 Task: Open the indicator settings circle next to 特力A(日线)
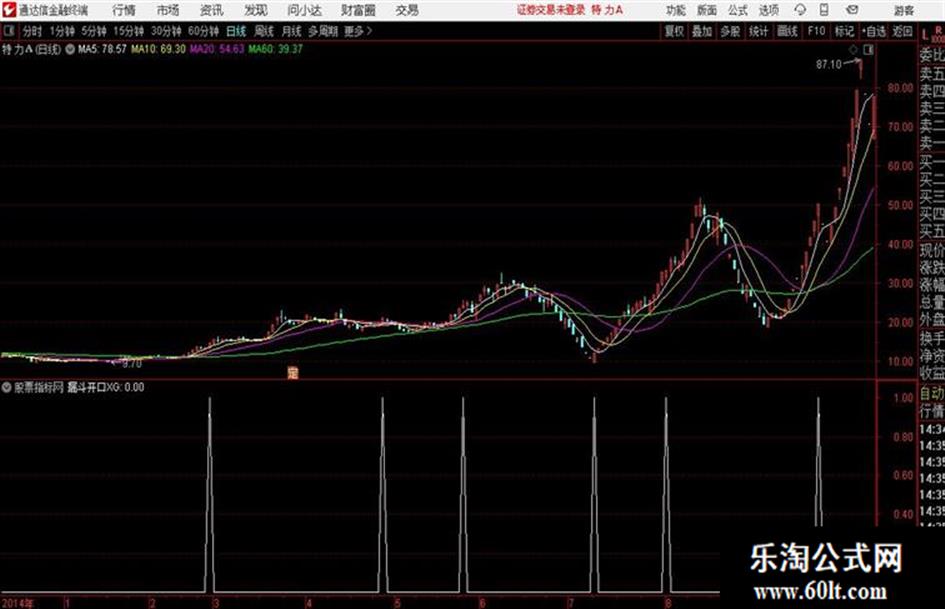click(70, 49)
